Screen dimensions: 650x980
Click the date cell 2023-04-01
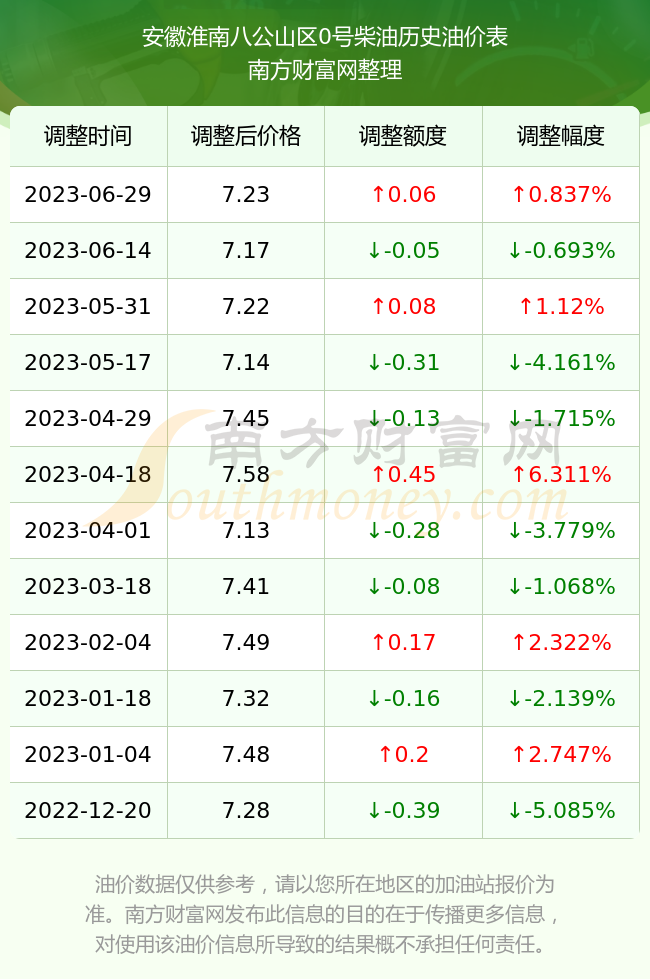click(88, 531)
